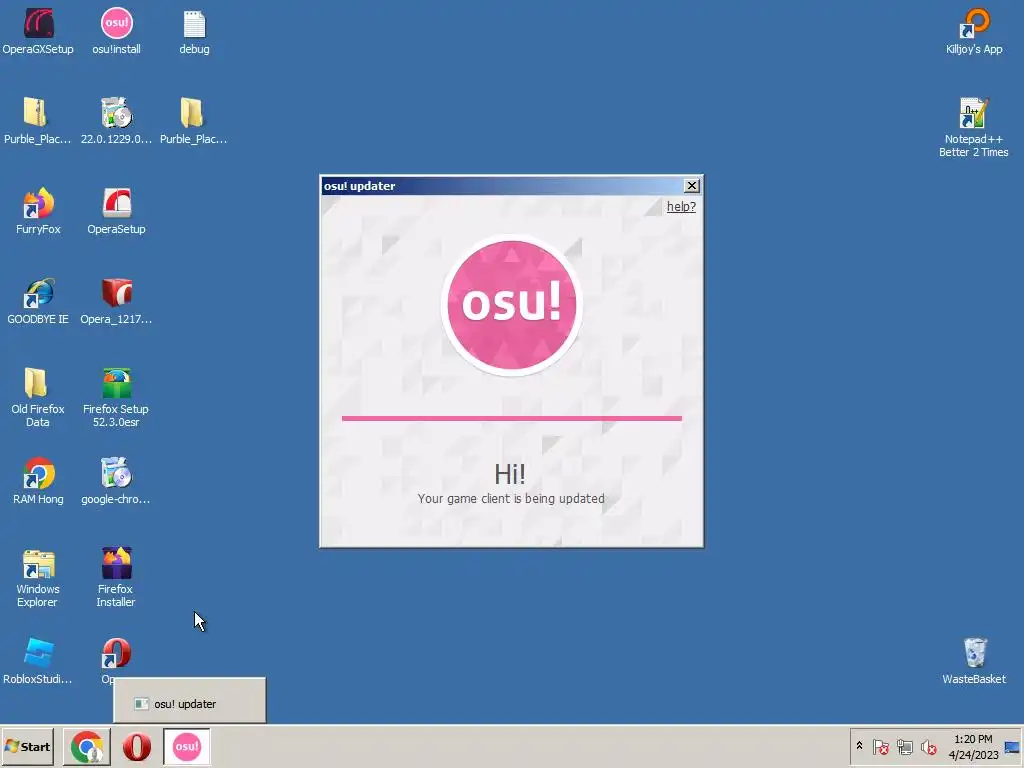Show hidden tray icons arrow
The height and width of the screenshot is (768, 1024).
point(859,746)
